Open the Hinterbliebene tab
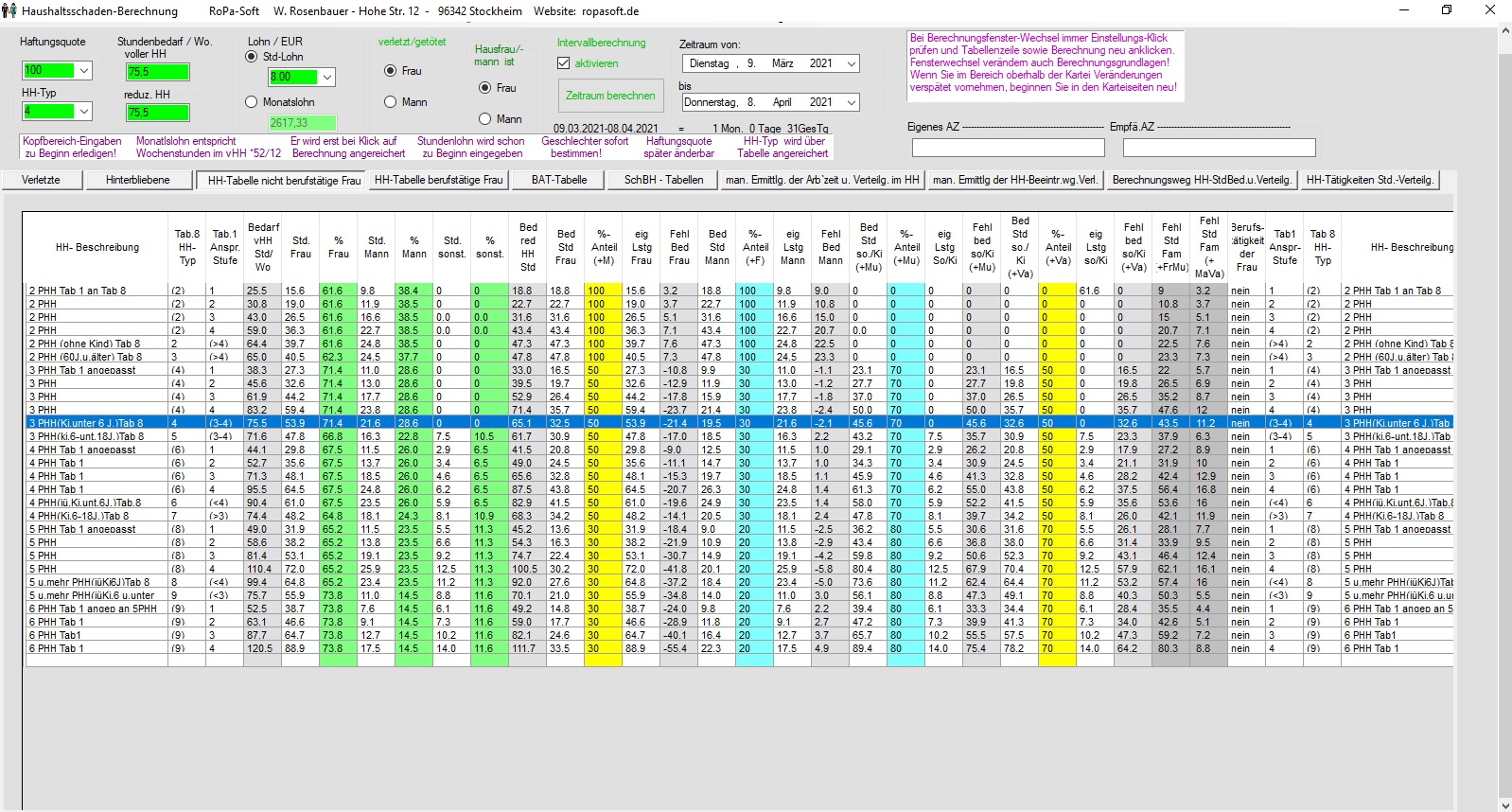Viewport: 1512px width, 812px height. [138, 180]
